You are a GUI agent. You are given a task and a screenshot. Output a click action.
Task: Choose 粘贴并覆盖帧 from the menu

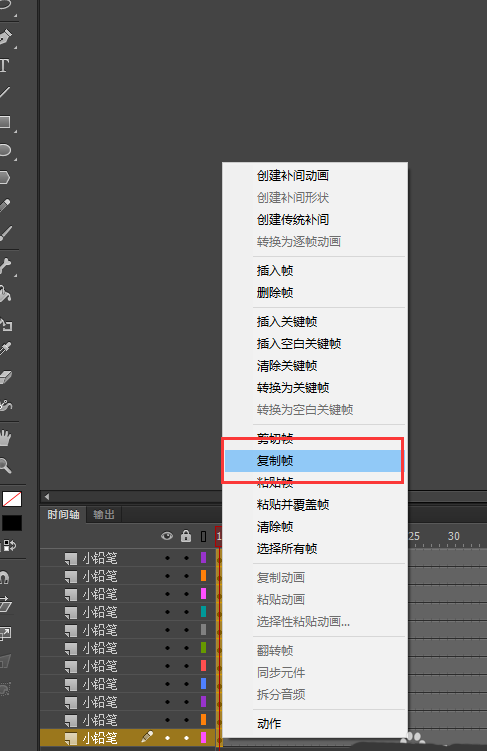point(293,505)
